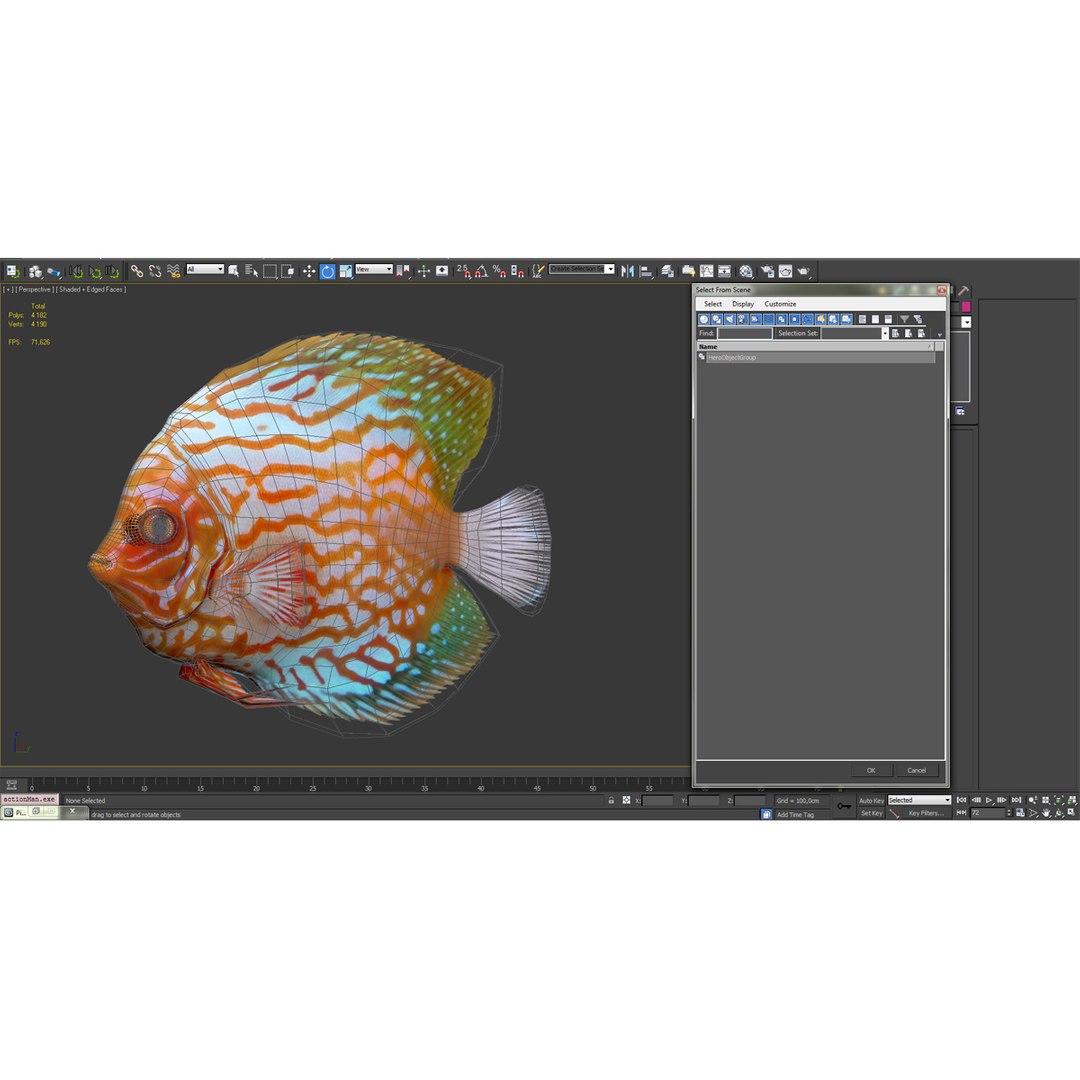Toggle Spinner Snap icon
The height and width of the screenshot is (1080, 1080).
[517, 271]
